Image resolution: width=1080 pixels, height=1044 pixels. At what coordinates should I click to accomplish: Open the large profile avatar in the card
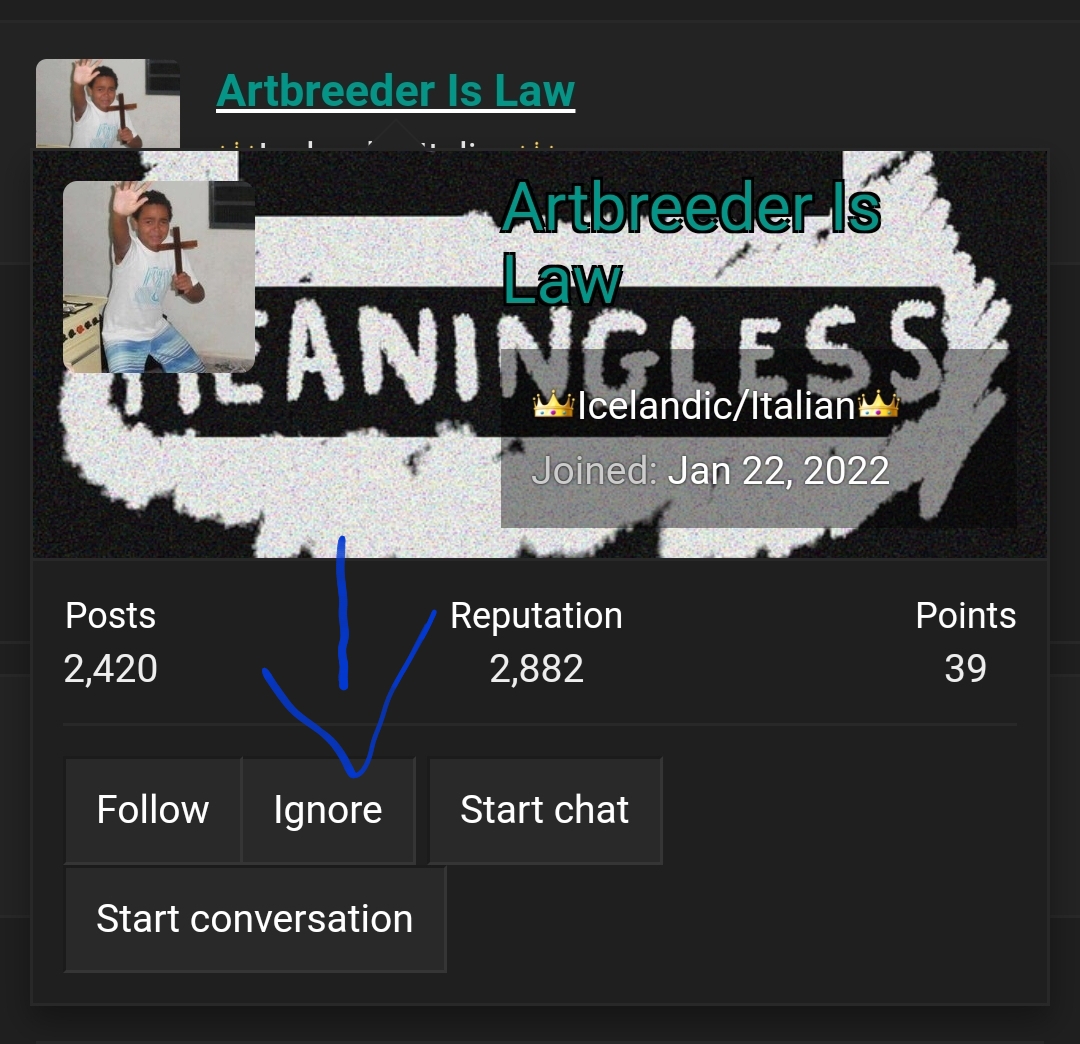pos(159,277)
